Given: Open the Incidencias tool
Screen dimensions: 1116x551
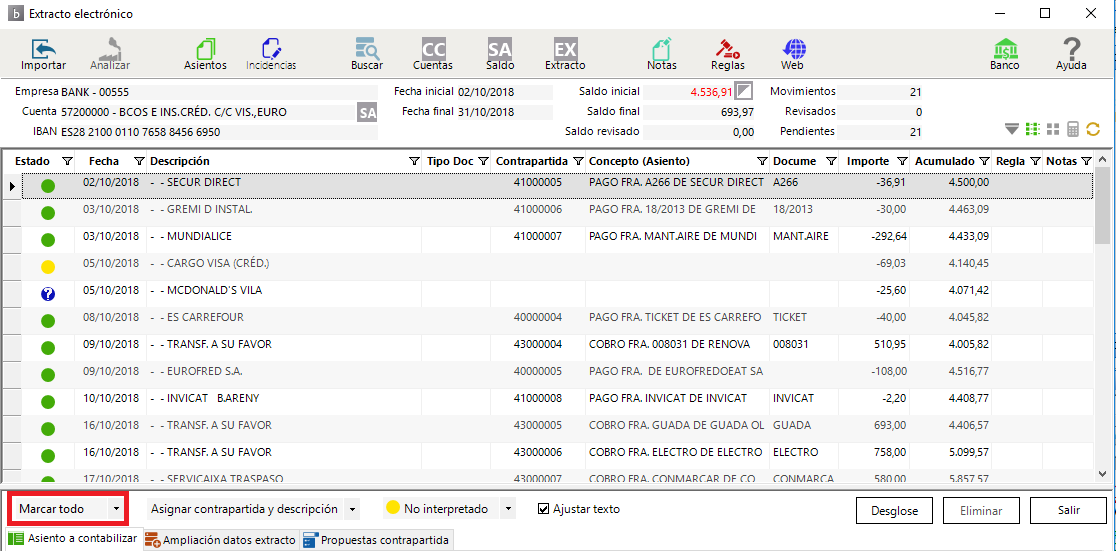Looking at the screenshot, I should (271, 55).
